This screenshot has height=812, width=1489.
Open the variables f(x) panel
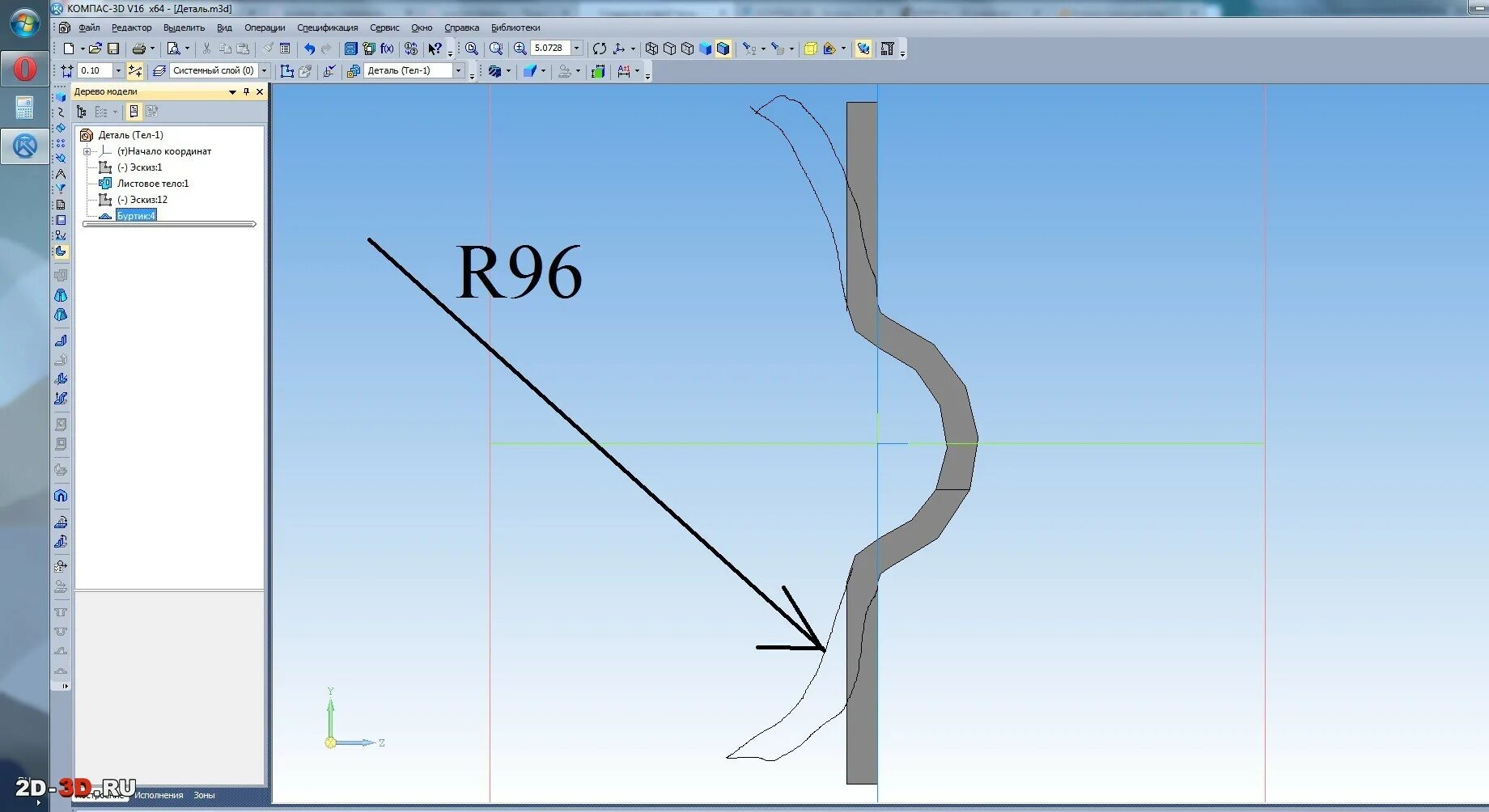tap(387, 49)
